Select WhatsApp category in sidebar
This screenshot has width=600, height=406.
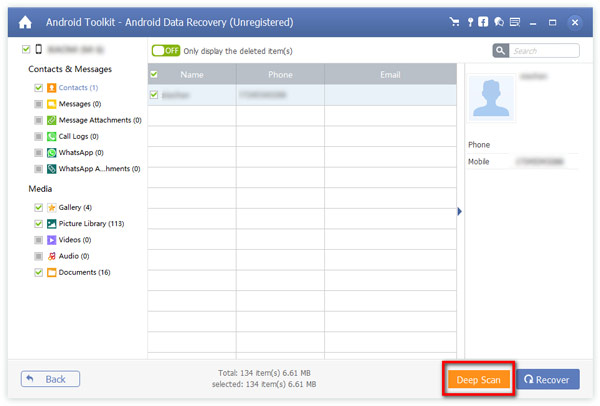[81, 152]
